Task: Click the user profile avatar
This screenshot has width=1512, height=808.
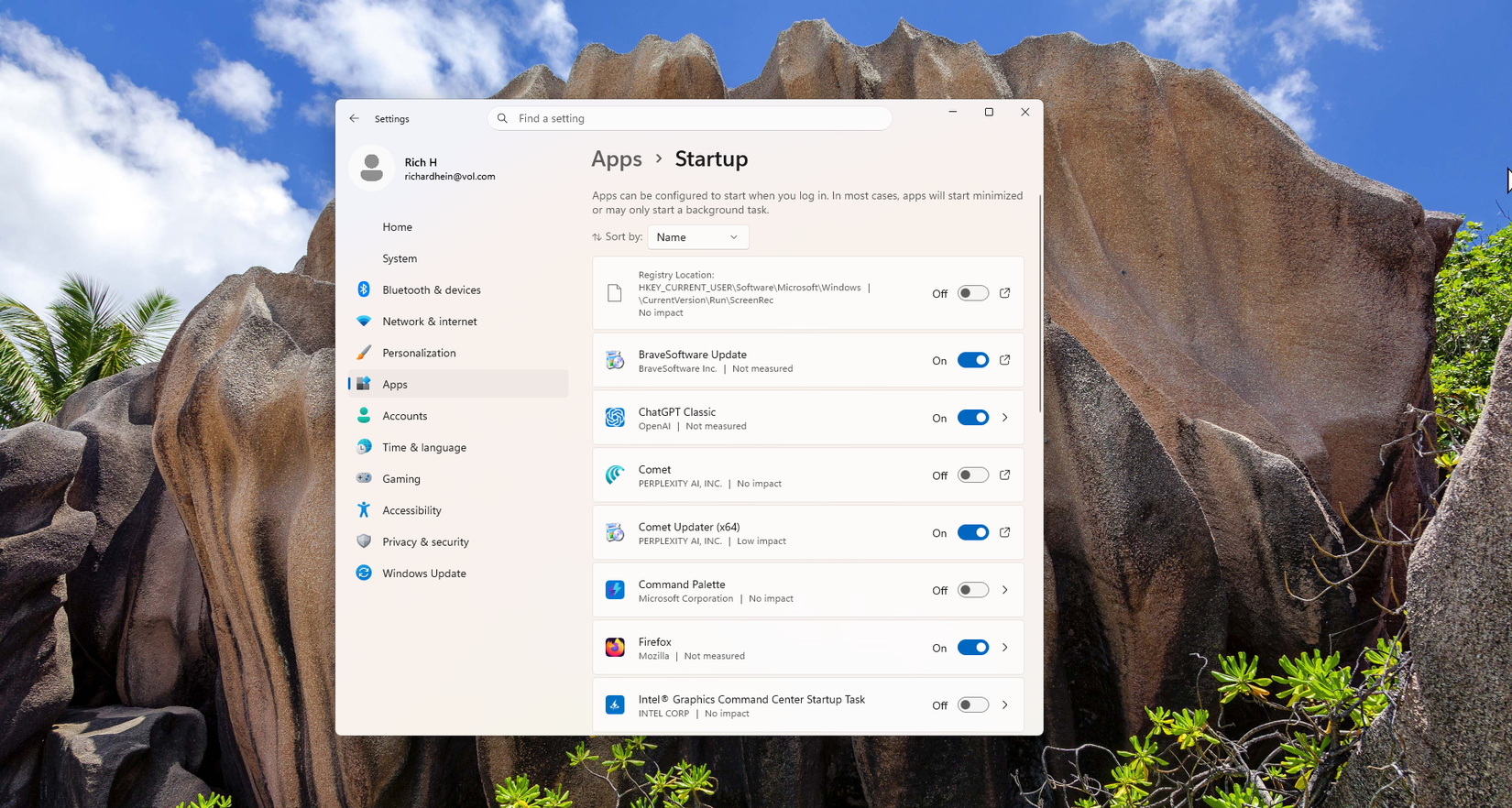Action: 371,169
